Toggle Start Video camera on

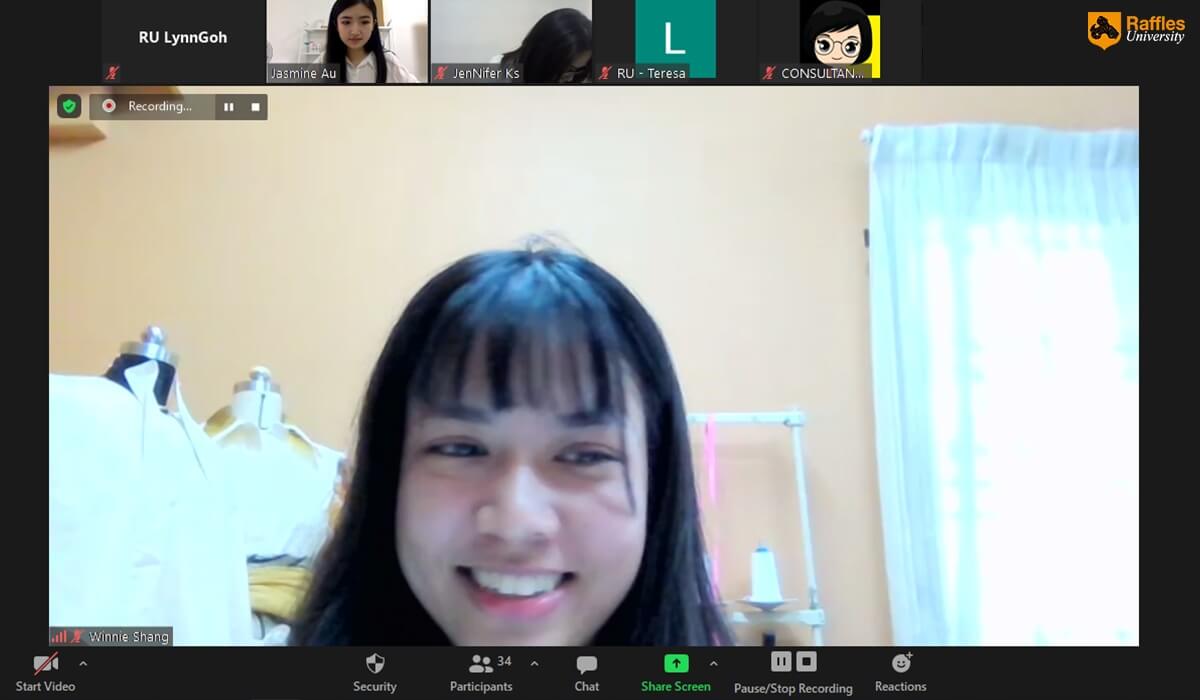pos(45,672)
